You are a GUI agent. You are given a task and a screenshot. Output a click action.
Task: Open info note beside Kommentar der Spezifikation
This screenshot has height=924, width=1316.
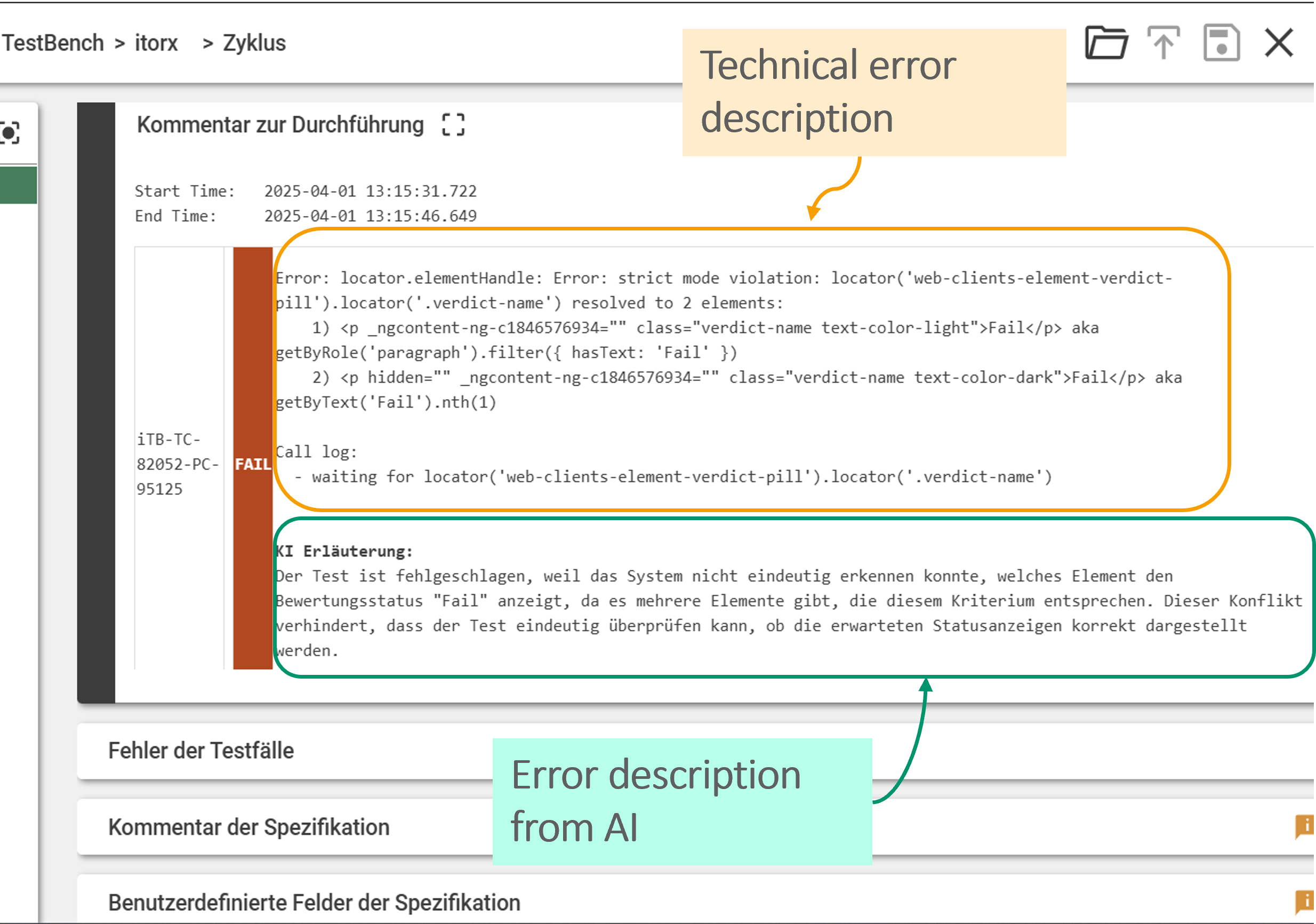[x=1305, y=826]
